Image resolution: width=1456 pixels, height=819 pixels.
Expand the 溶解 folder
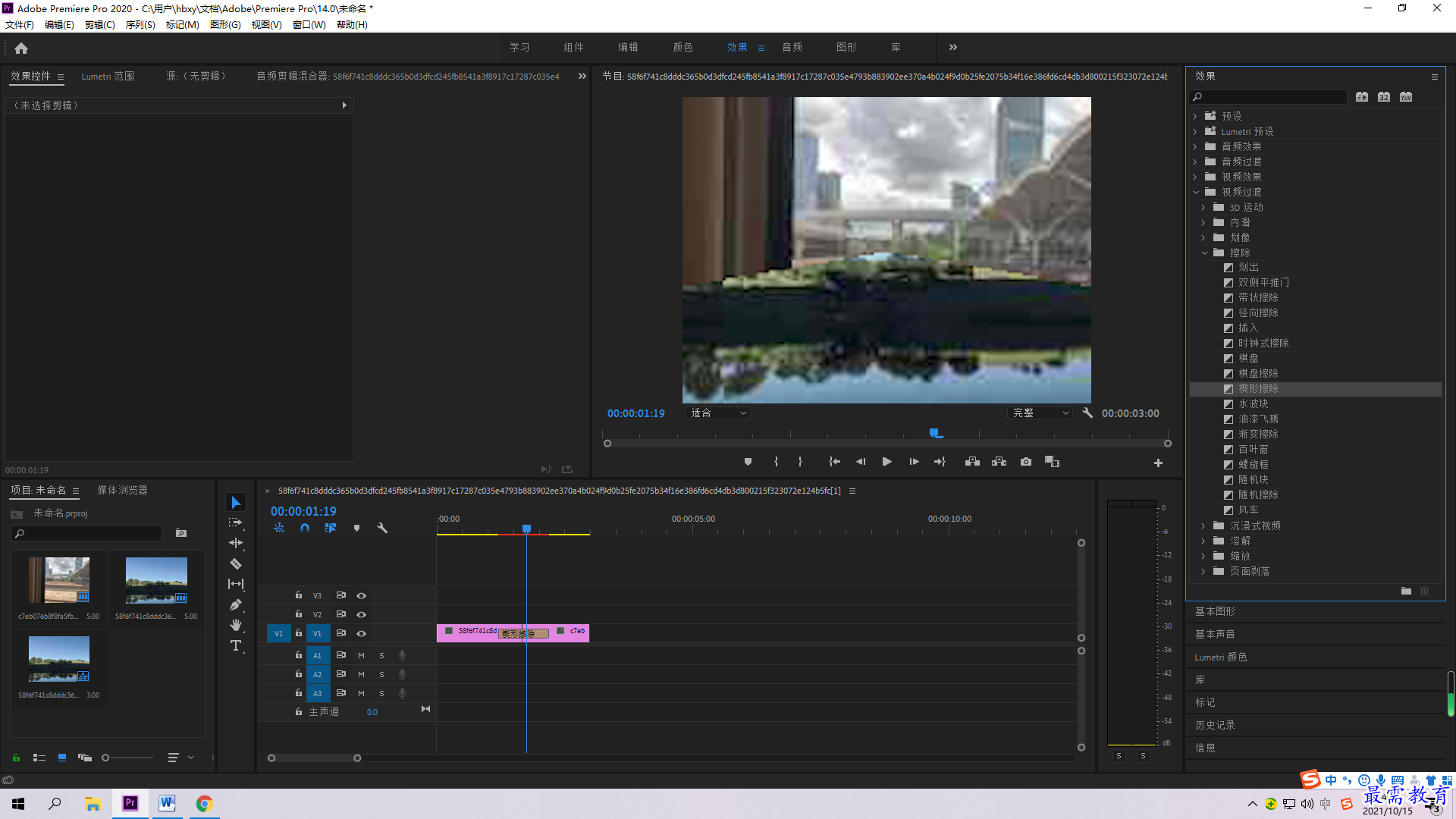[1203, 541]
